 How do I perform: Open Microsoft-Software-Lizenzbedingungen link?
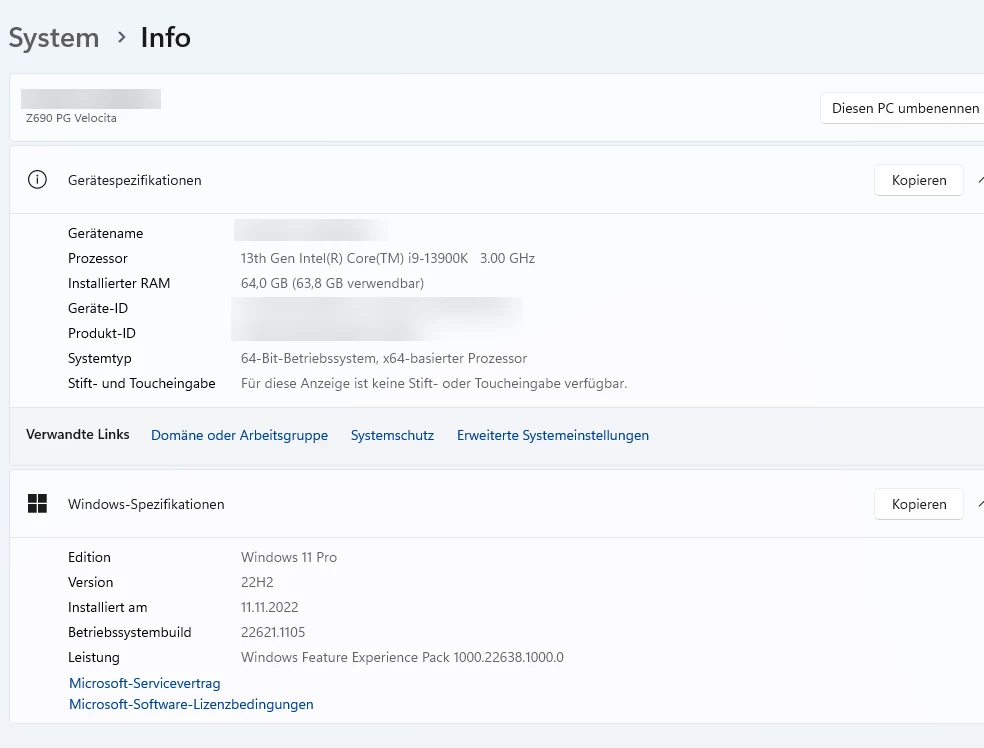click(x=191, y=704)
